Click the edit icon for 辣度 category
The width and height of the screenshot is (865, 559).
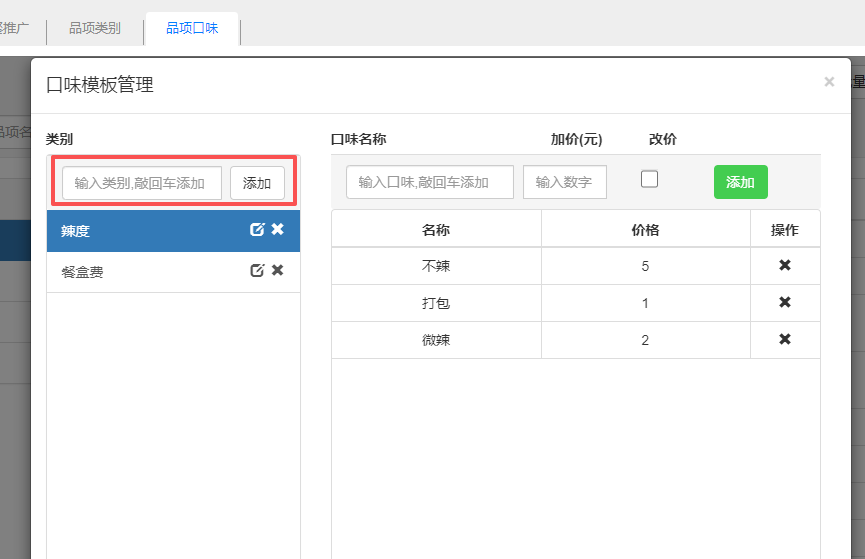(257, 230)
